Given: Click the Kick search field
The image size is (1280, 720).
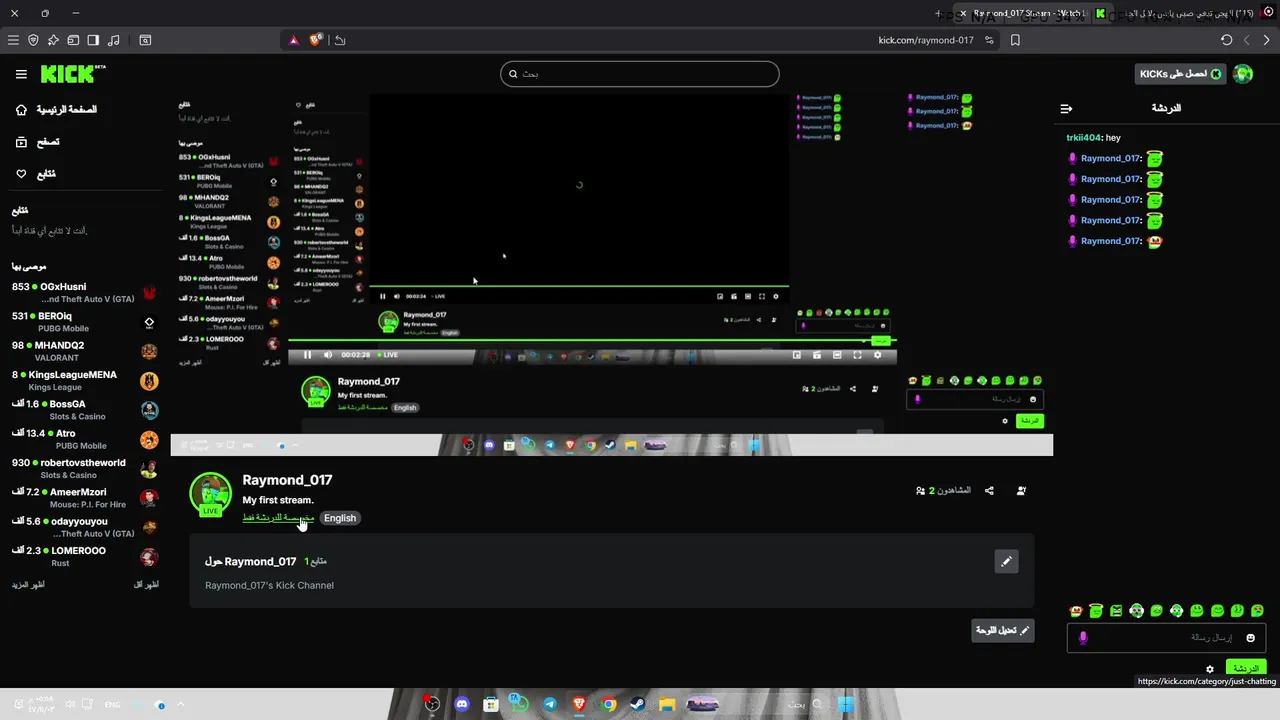Looking at the screenshot, I should 639,73.
